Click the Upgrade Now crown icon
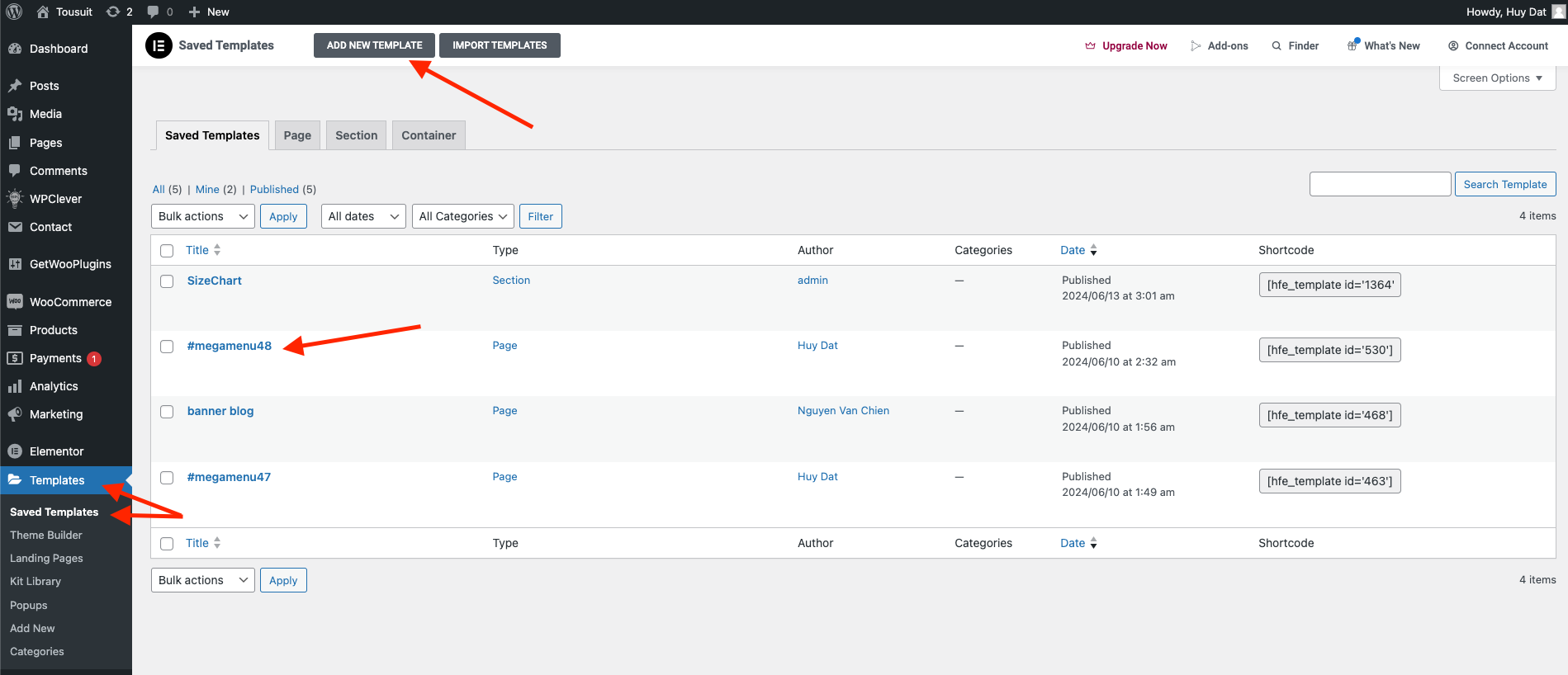Screen dimensions: 1568x675 (1090, 46)
